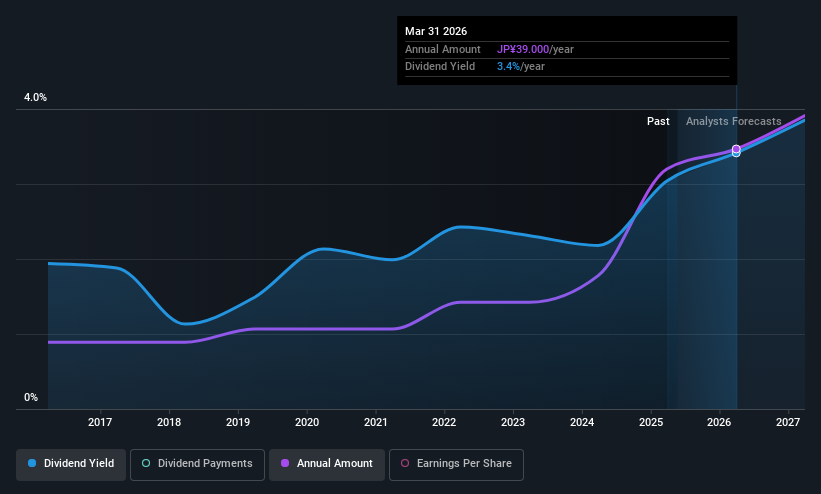Image resolution: width=821 pixels, height=494 pixels.
Task: Click the 2024 x-axis label
Action: pos(582,422)
